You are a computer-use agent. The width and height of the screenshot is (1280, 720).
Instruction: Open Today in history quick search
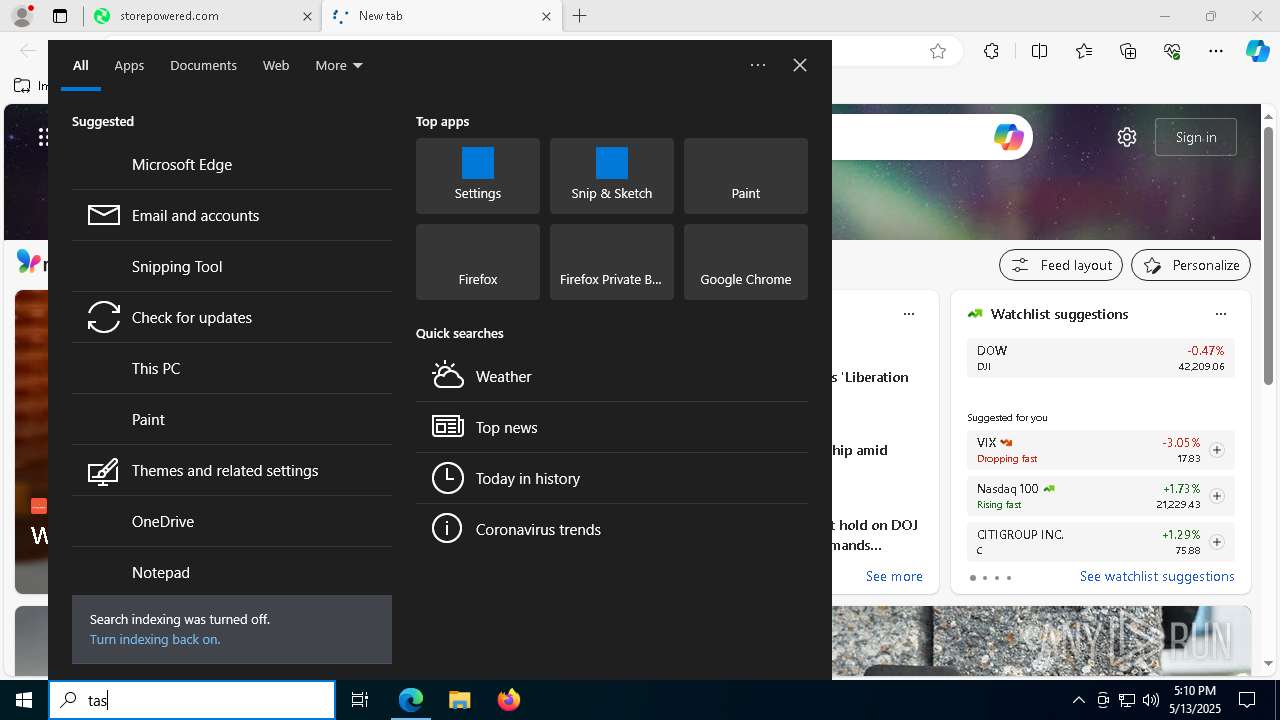tap(612, 478)
